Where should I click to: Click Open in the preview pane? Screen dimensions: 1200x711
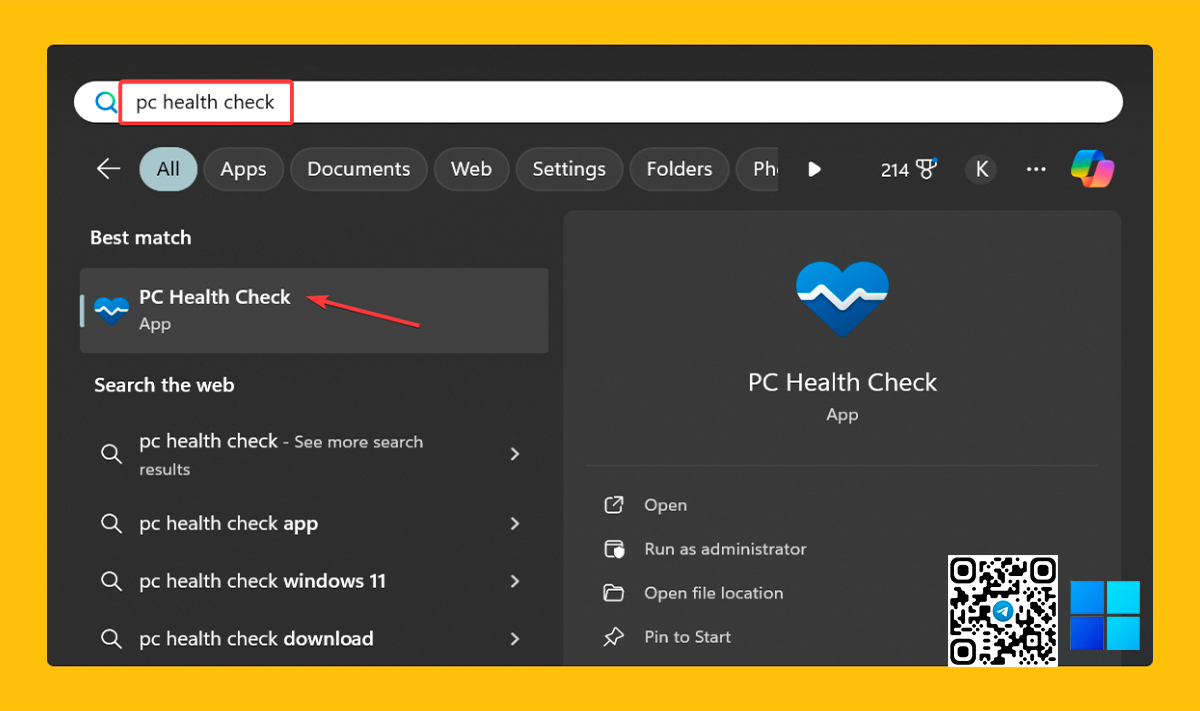(x=665, y=505)
